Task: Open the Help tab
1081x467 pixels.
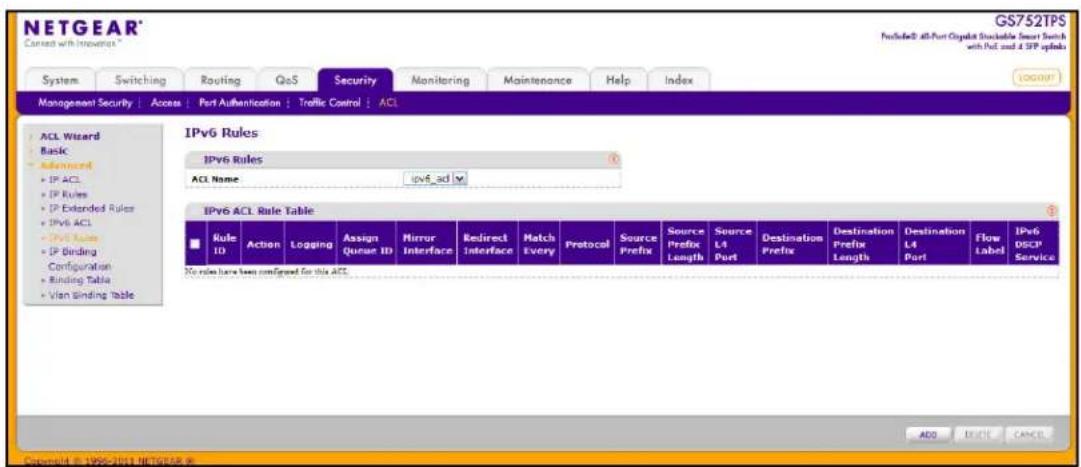Action: tap(618, 80)
